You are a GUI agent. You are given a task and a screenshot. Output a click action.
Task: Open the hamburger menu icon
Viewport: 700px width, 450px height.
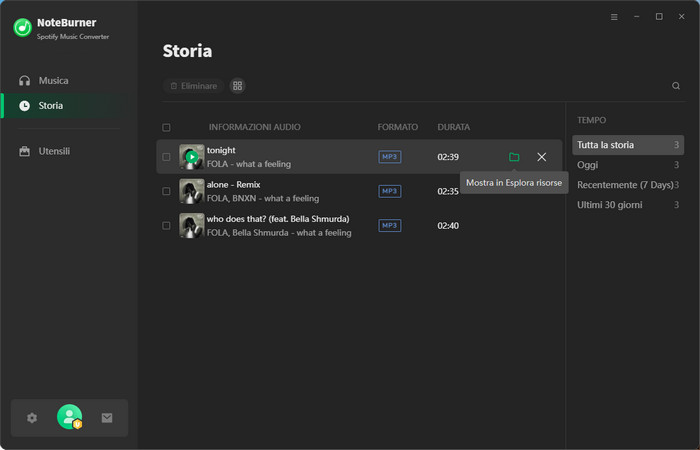coord(614,17)
